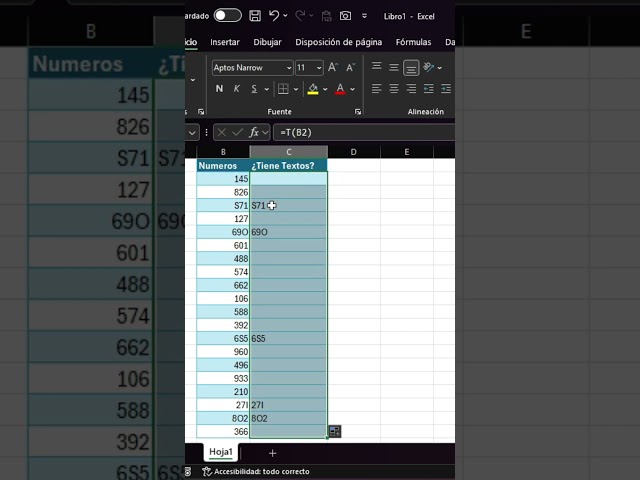Open Fuente dialog launcher icon
The width and height of the screenshot is (640, 480).
pos(358,112)
